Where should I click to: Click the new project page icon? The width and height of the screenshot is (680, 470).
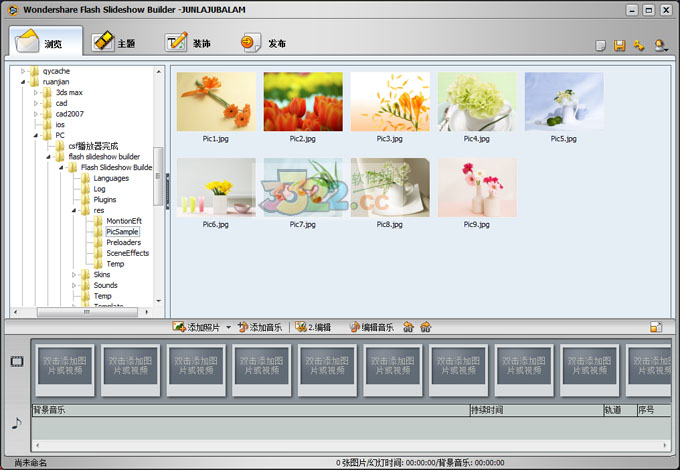[600, 46]
